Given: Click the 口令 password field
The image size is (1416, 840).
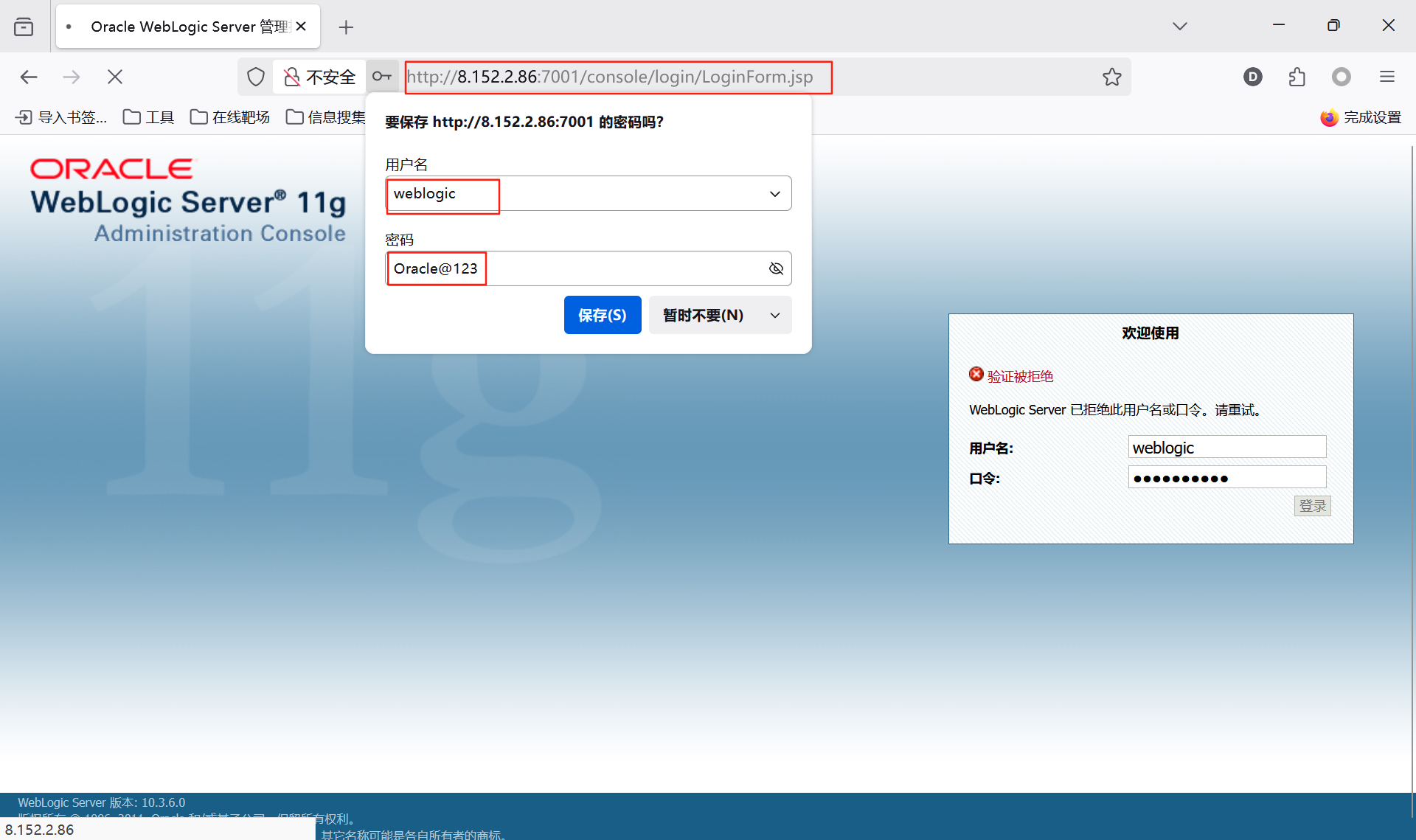Looking at the screenshot, I should [x=1227, y=477].
